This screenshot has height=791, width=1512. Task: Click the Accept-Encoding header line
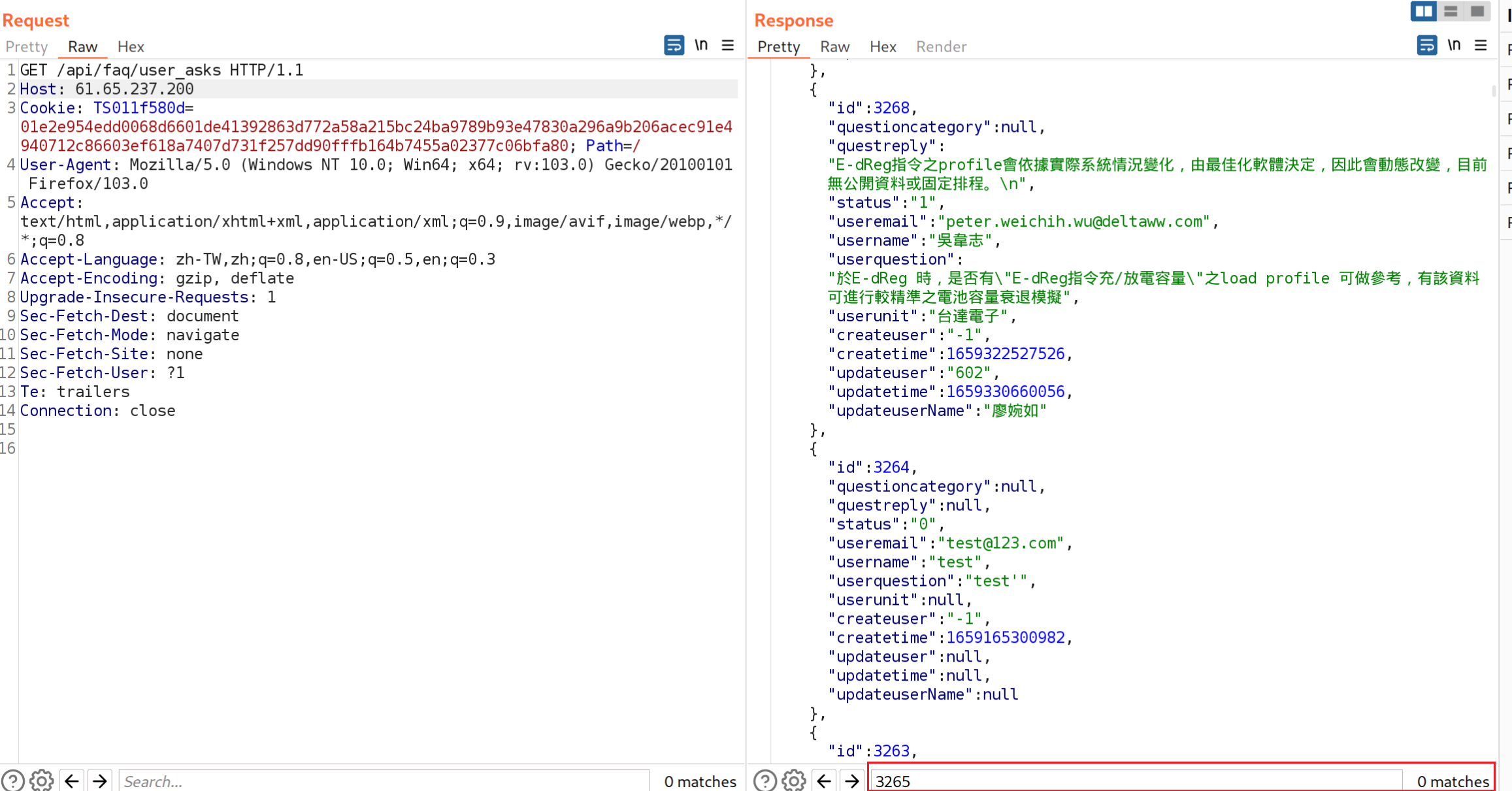pos(157,278)
